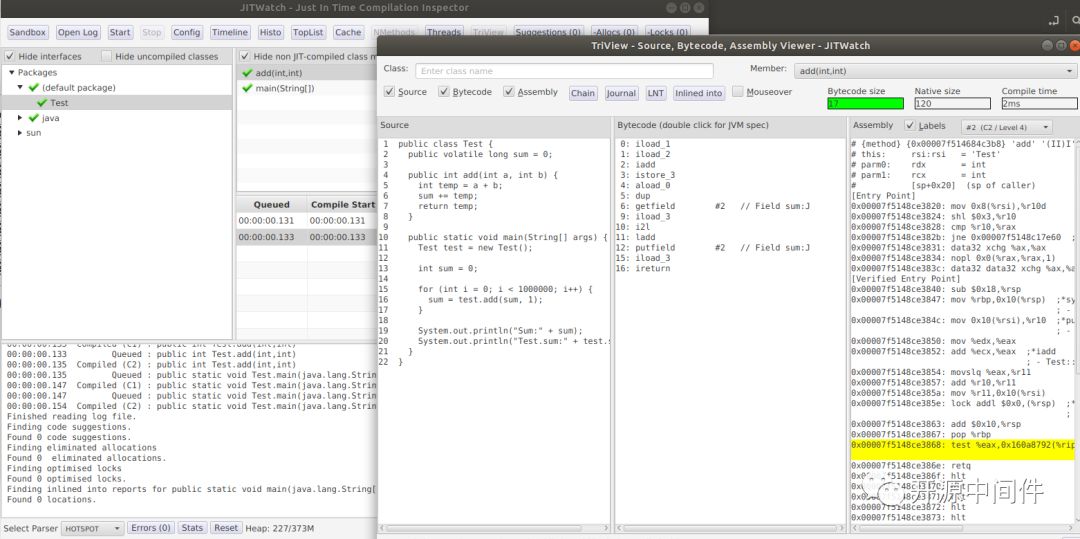1080x539 pixels.
Task: Click the Queued column header
Action: (x=271, y=204)
